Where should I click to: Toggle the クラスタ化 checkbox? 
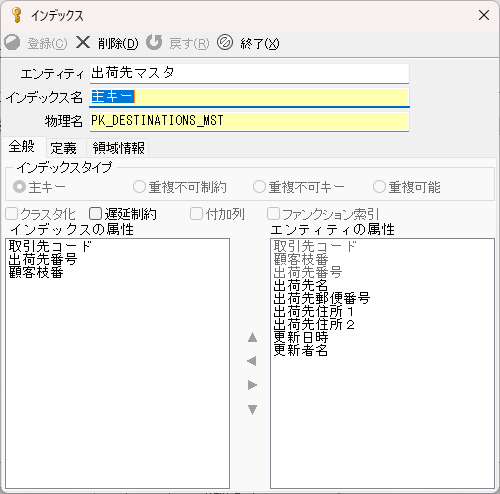[41, 214]
